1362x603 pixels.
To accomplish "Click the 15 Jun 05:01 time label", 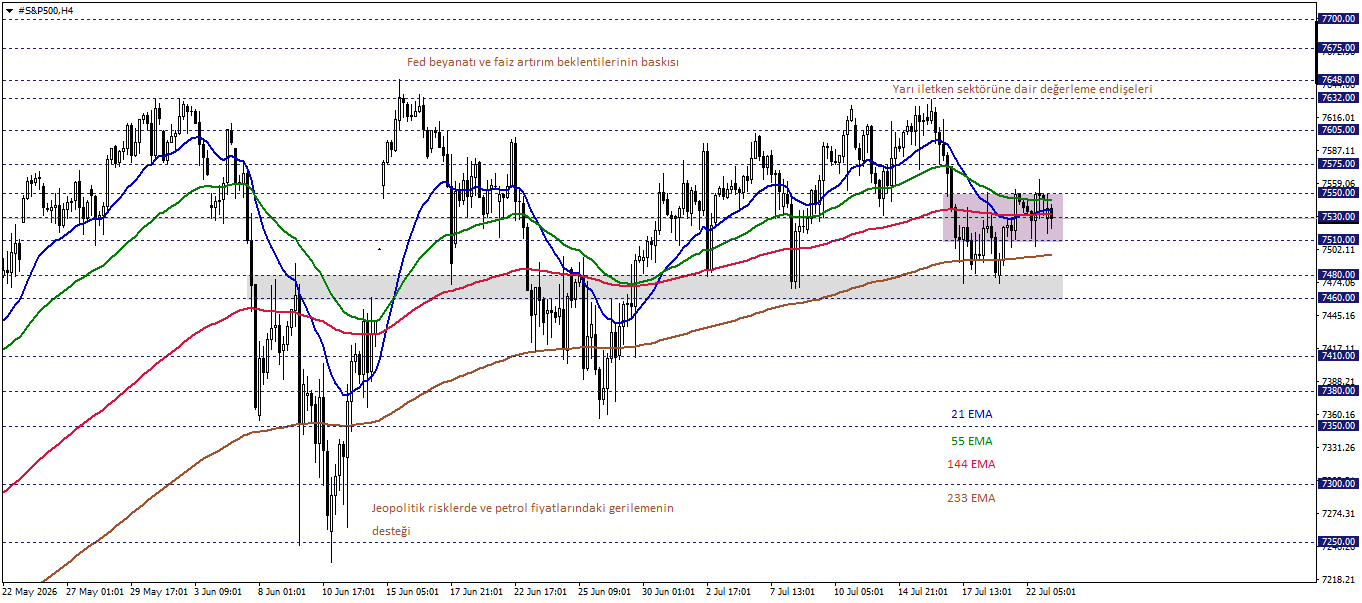I will click(x=413, y=592).
